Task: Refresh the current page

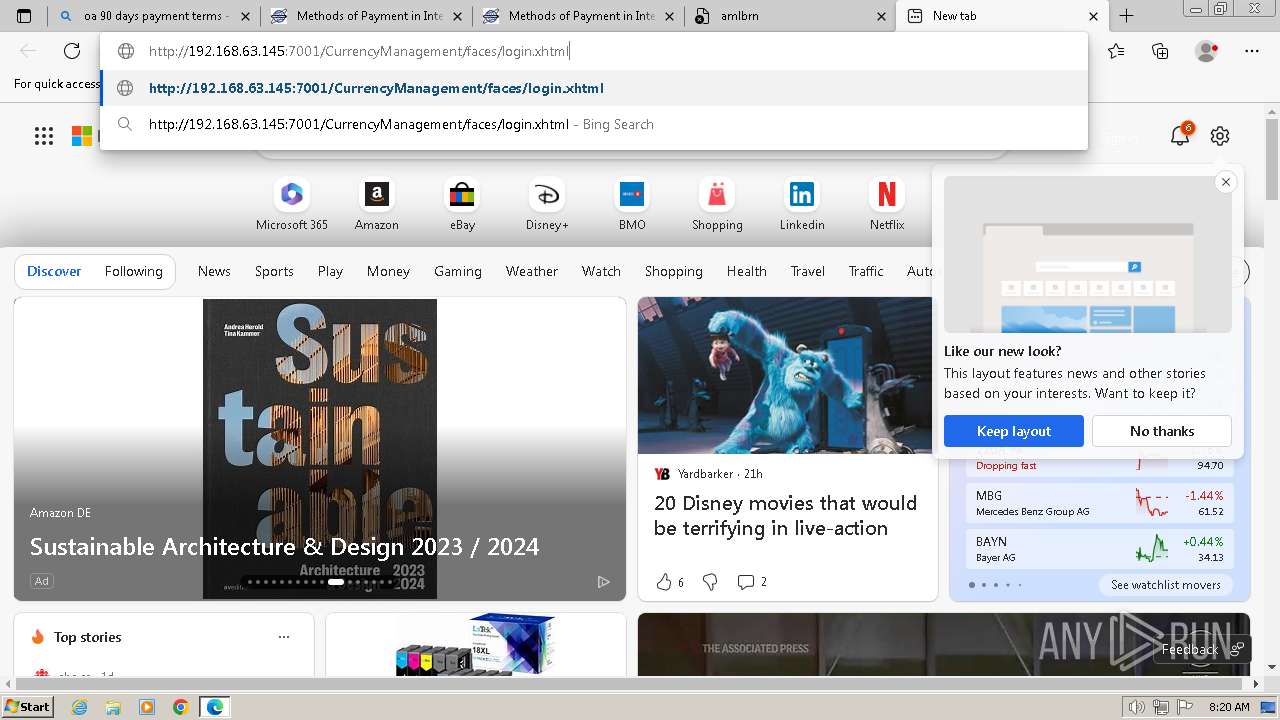Action: 72,51
